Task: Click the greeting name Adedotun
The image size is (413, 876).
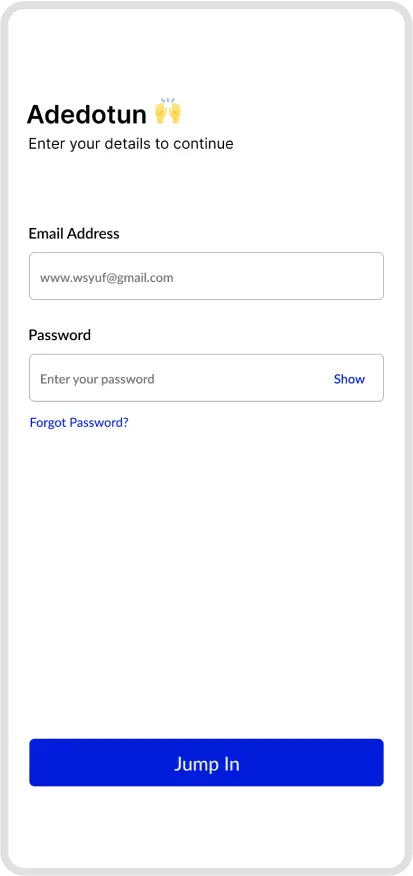Action: pos(87,114)
